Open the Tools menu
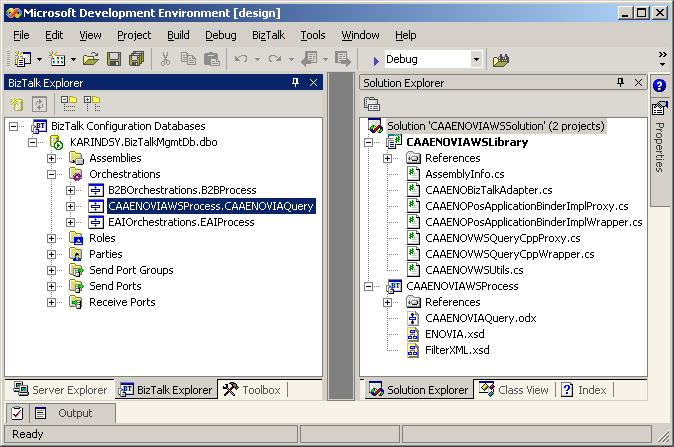The image size is (674, 447). click(312, 35)
